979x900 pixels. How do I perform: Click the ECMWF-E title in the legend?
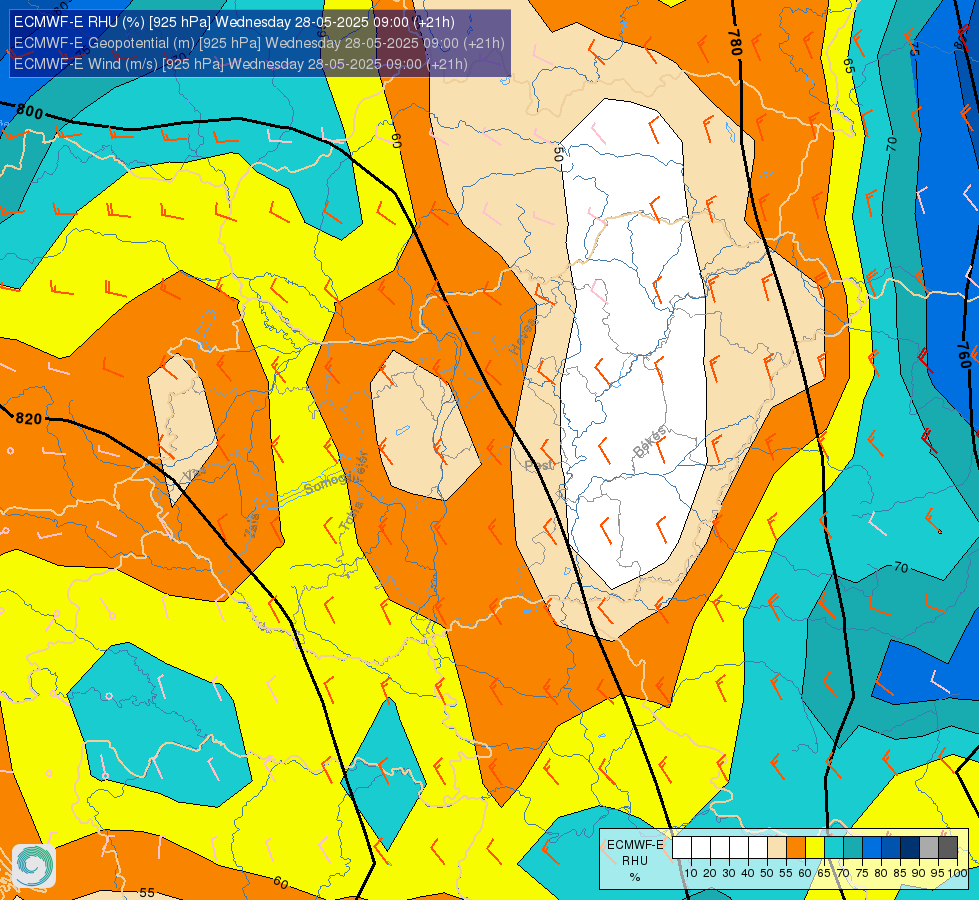click(635, 844)
